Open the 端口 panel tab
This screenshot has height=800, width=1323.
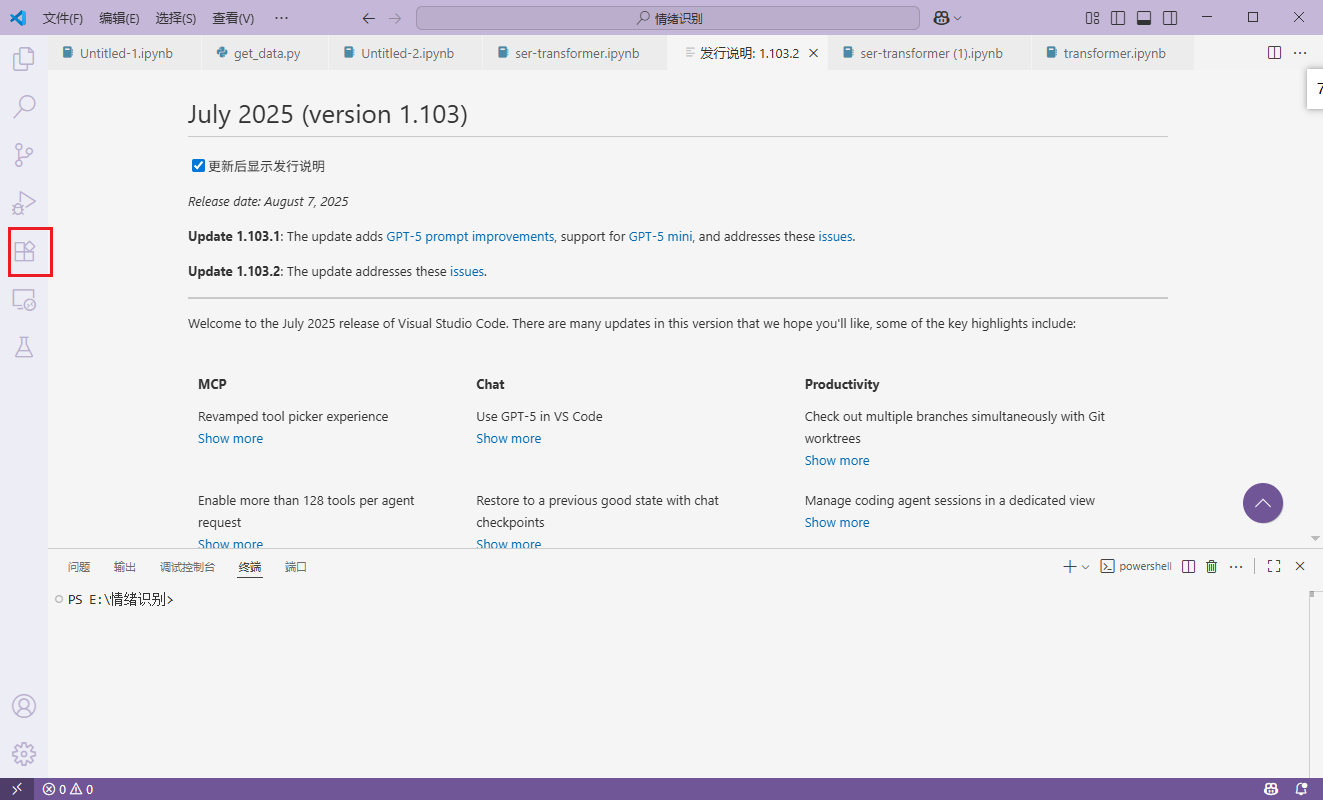296,567
